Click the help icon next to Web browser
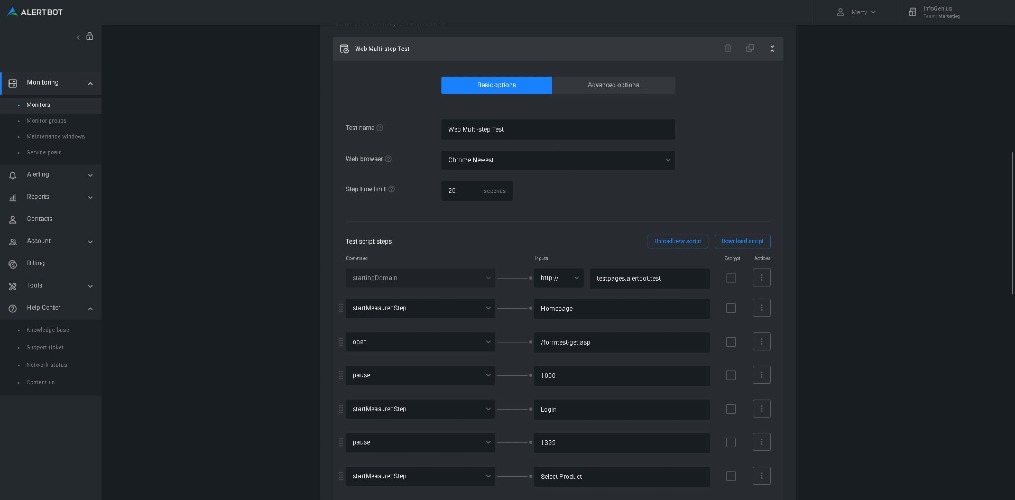1015x500 pixels. click(388, 159)
